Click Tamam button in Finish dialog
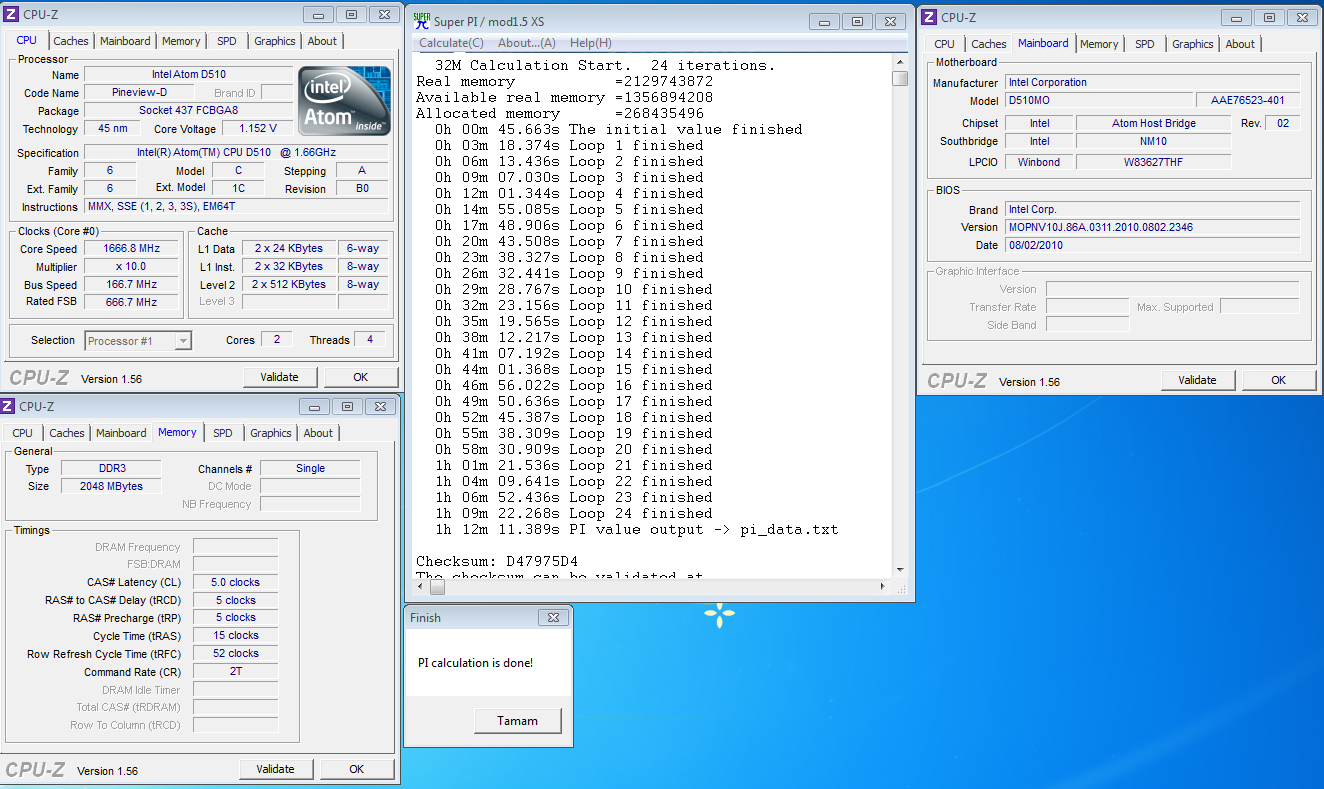 click(x=518, y=721)
